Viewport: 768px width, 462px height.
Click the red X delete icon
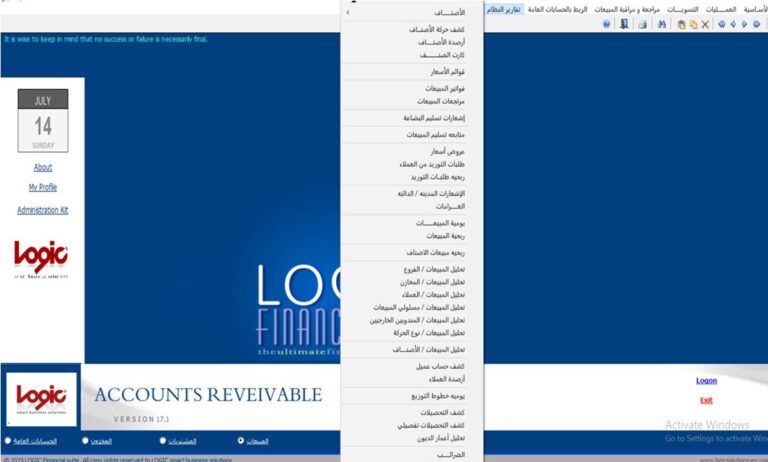click(705, 24)
